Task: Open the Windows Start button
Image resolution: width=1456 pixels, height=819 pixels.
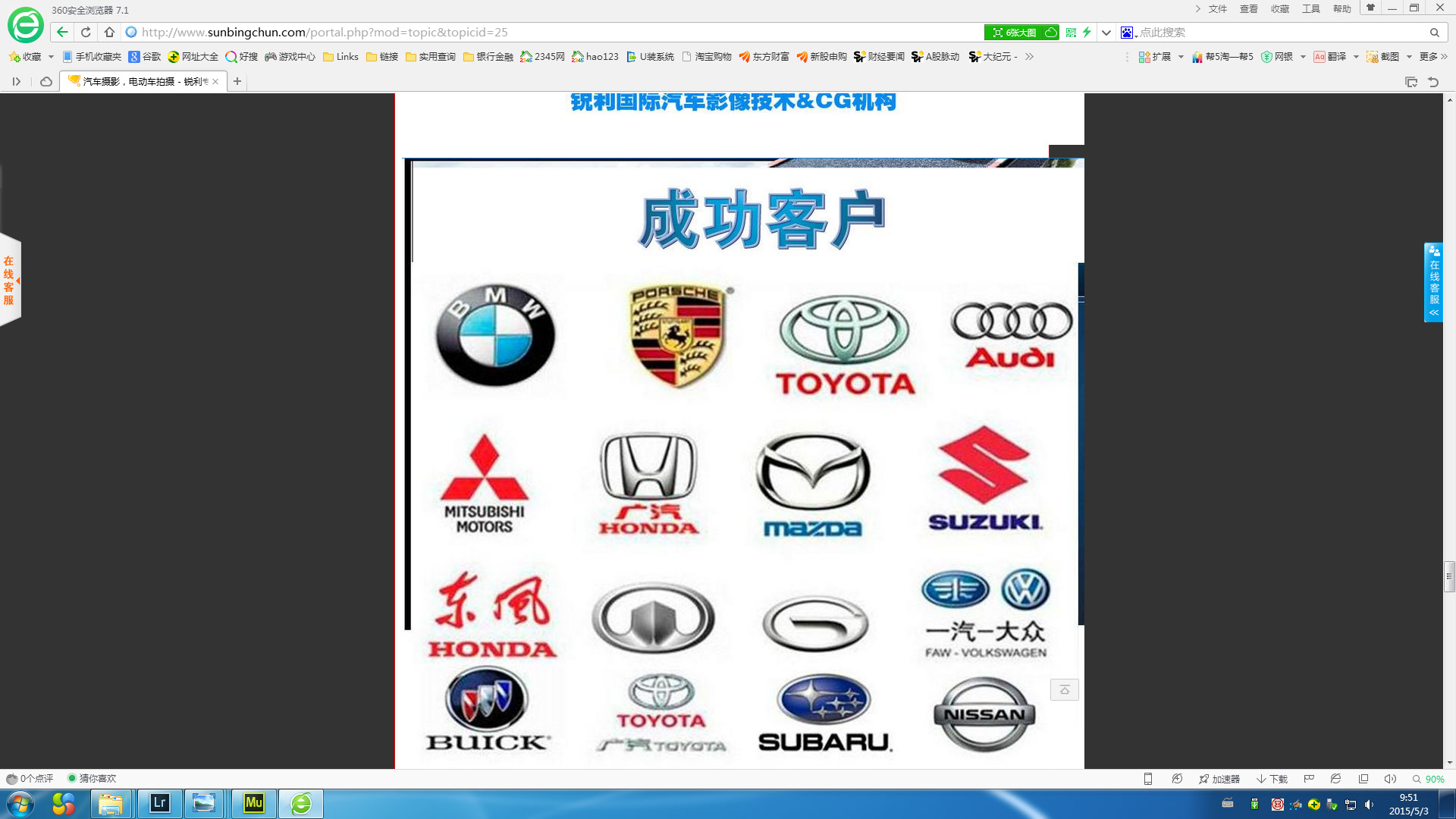Action: 20,804
